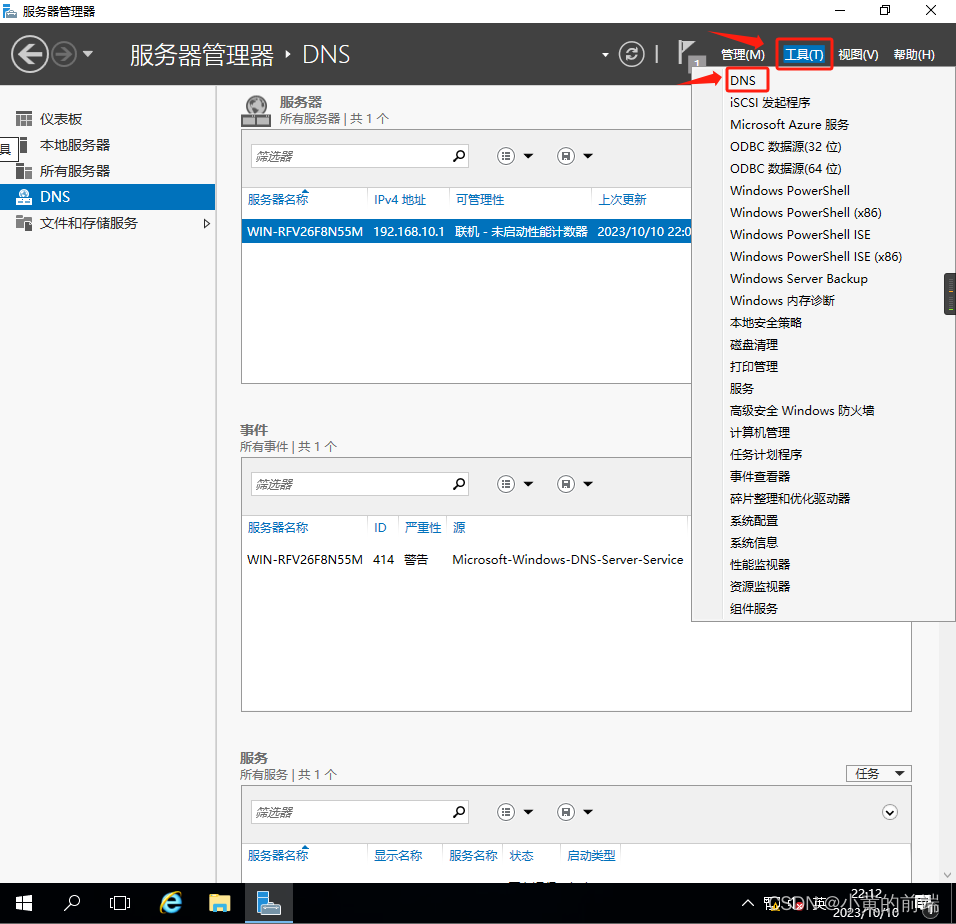Open 服务 from the tools menu
Viewport: 956px width, 924px height.
coord(741,388)
